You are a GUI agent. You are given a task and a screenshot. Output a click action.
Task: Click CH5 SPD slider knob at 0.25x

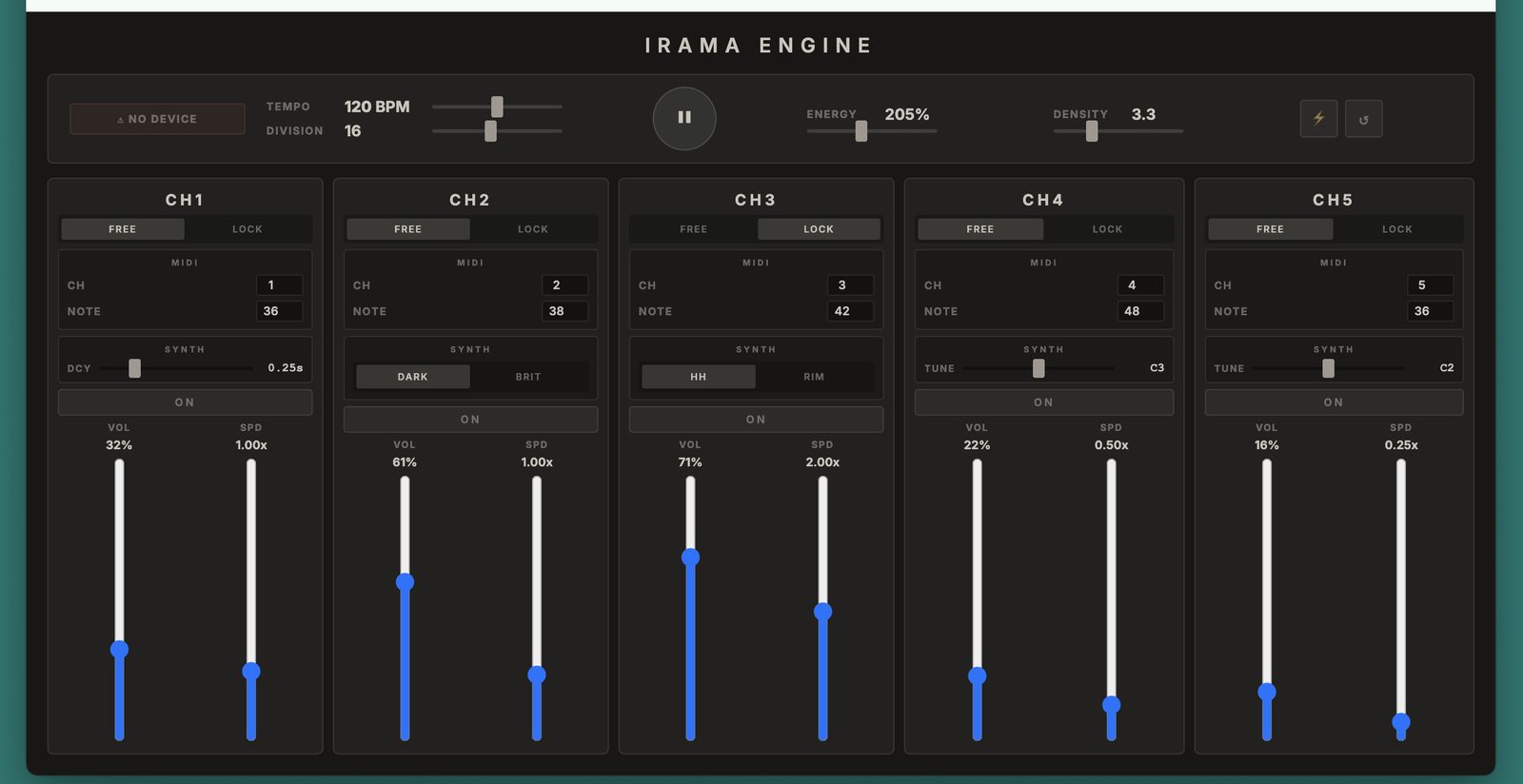point(1401,722)
